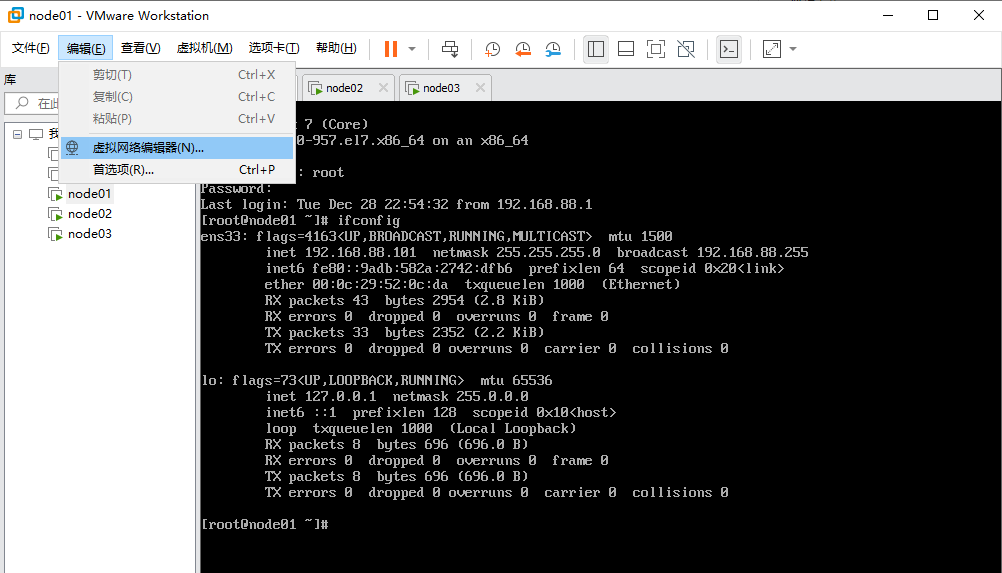
Task: Click the VMware Workstation title bar logo
Action: click(x=16, y=15)
